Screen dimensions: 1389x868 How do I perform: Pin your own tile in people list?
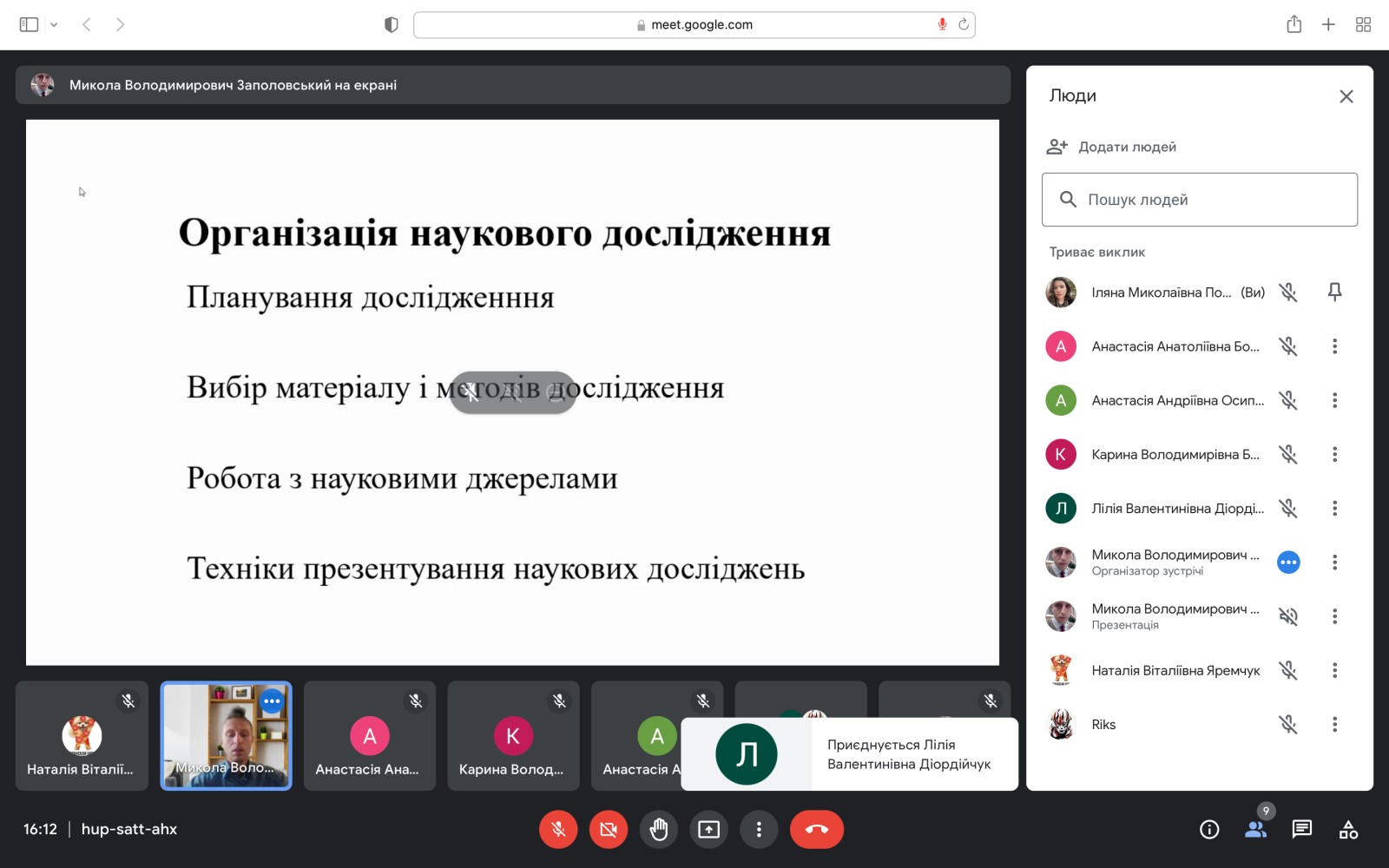(x=1334, y=293)
